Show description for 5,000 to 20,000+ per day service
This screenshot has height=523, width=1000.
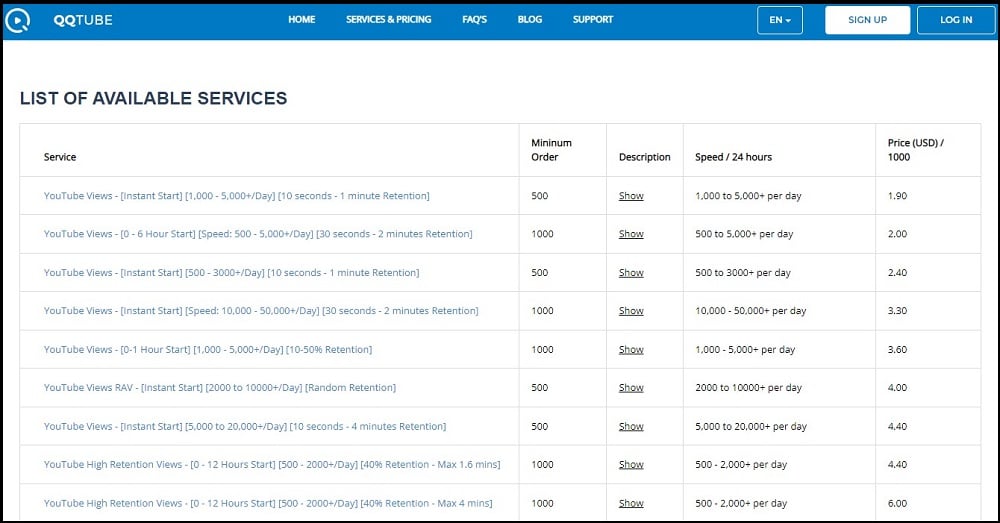tap(631, 426)
